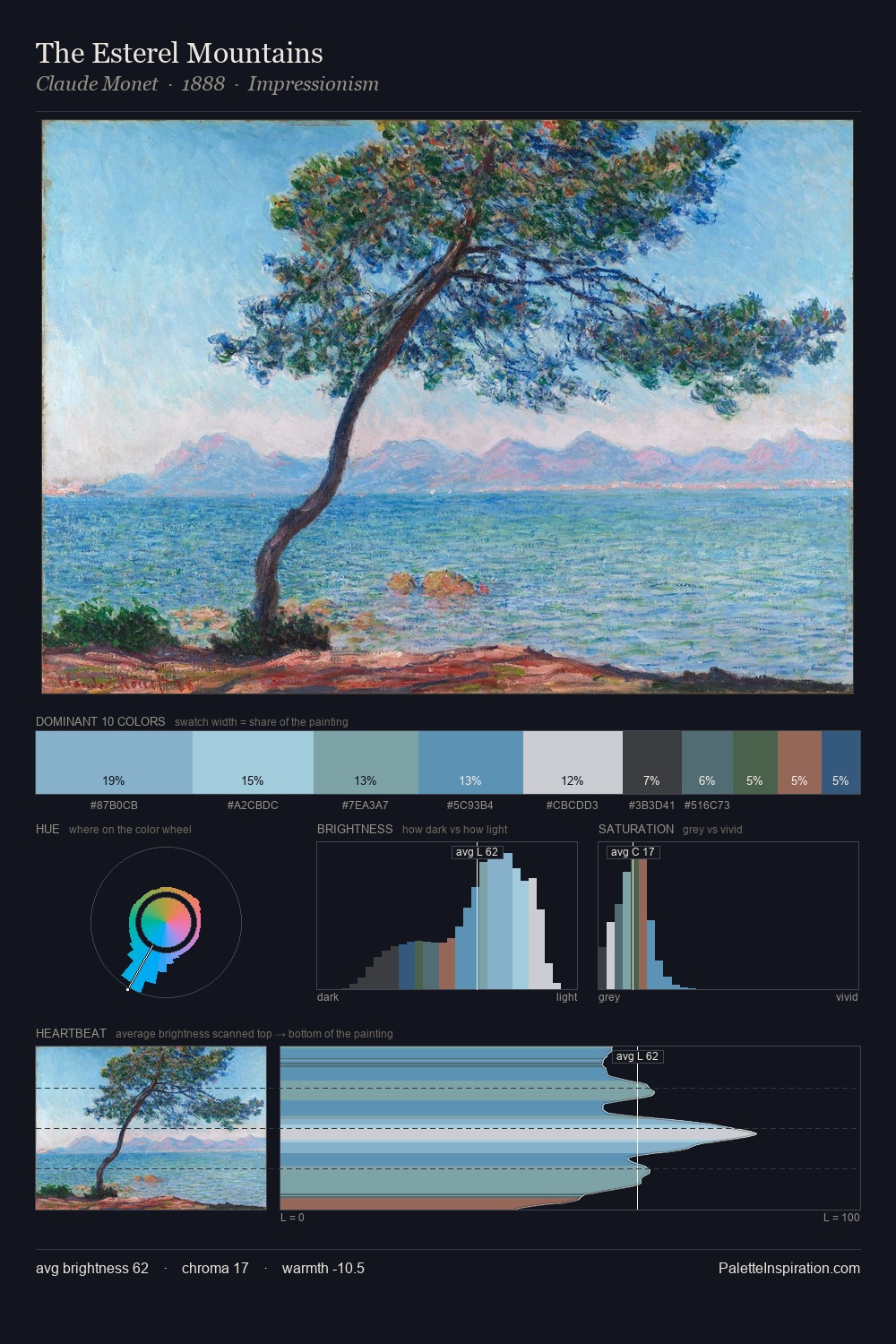Click the hex label "#516C73"
Viewport: 896px width, 1344px height.
707,805
